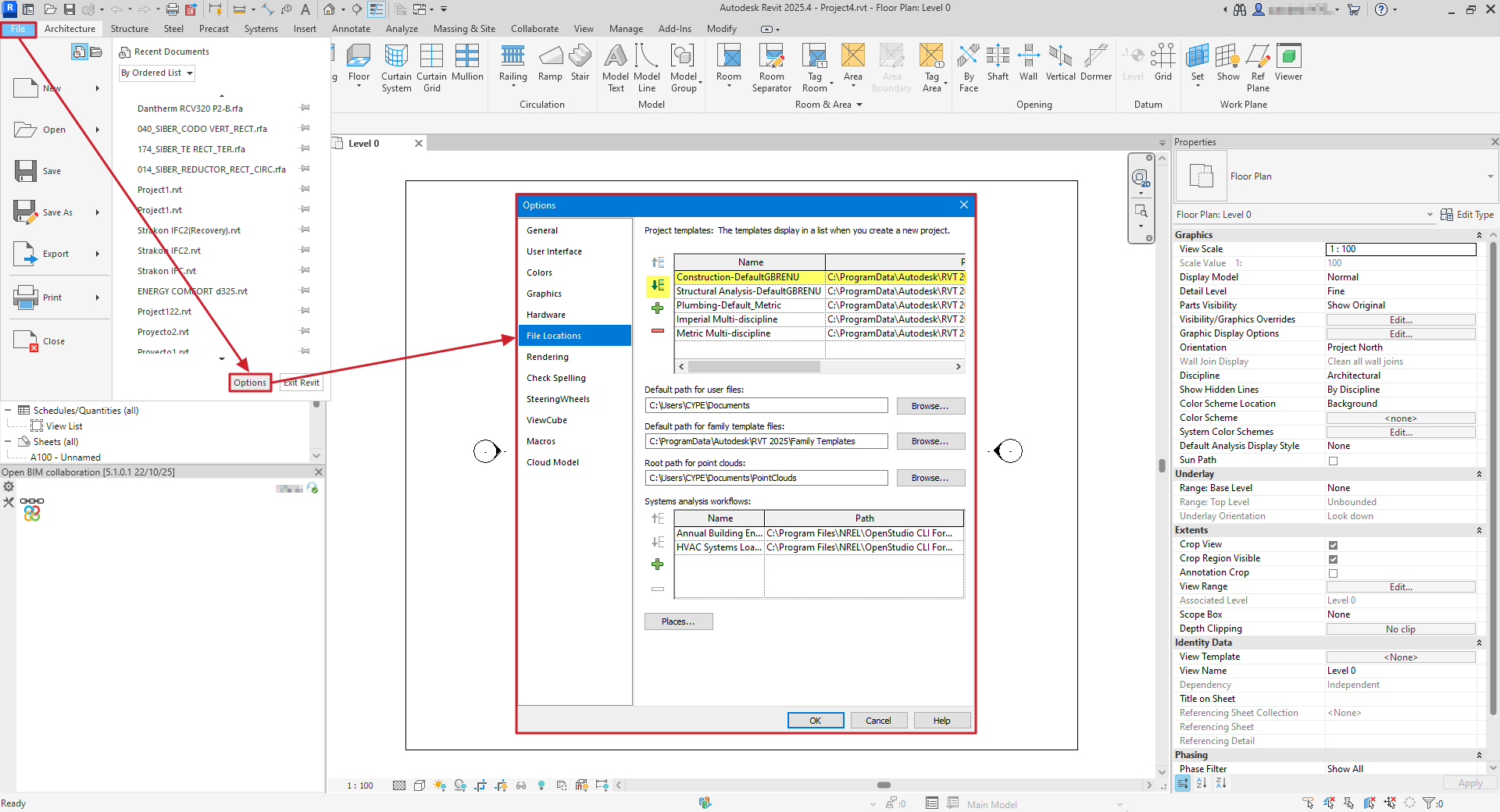Viewport: 1500px width, 812px height.
Task: Uncheck the Crop Region Visible checkbox
Action: tap(1333, 559)
